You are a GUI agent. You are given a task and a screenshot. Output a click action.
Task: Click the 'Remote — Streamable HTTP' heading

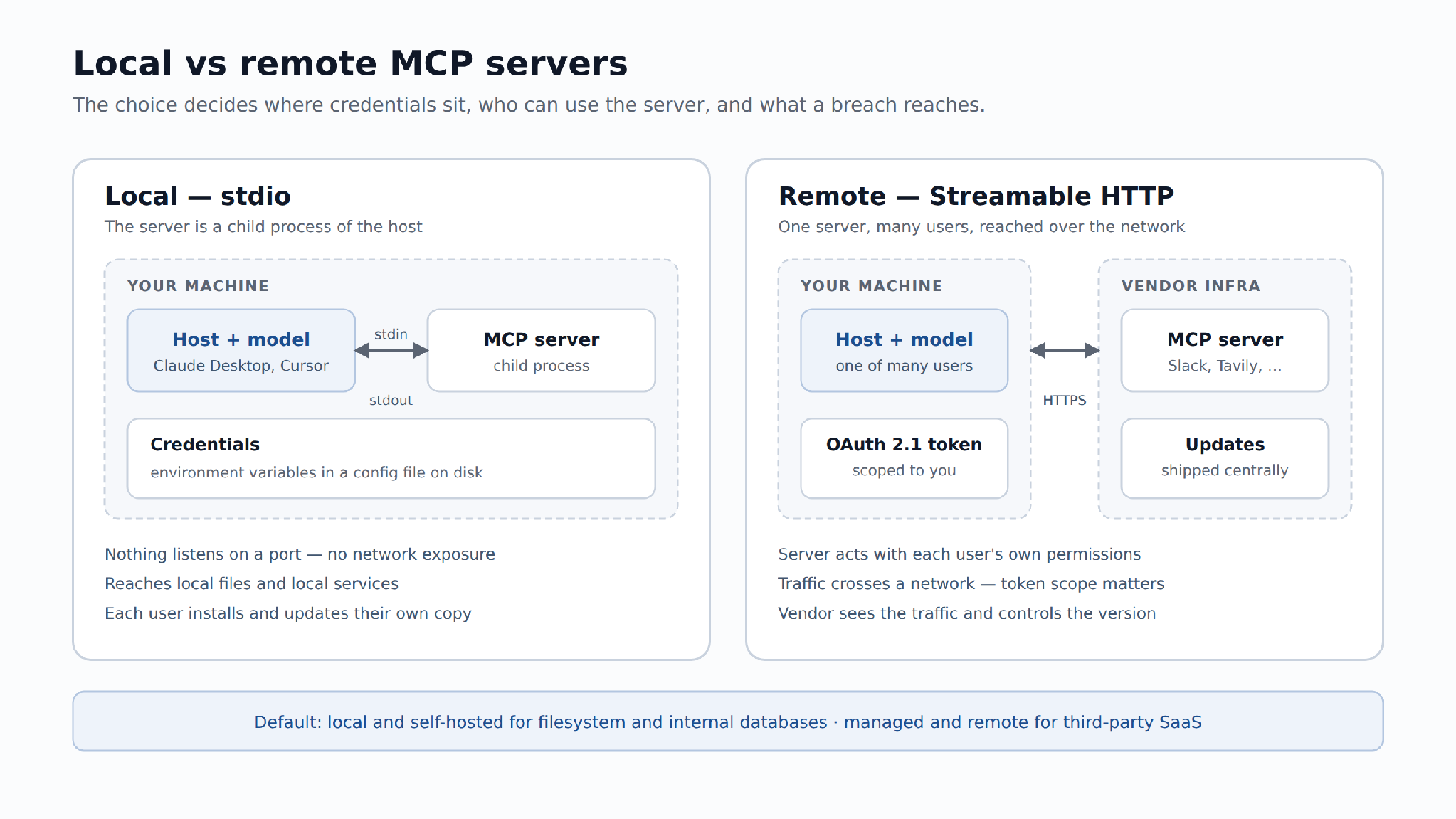coord(976,196)
